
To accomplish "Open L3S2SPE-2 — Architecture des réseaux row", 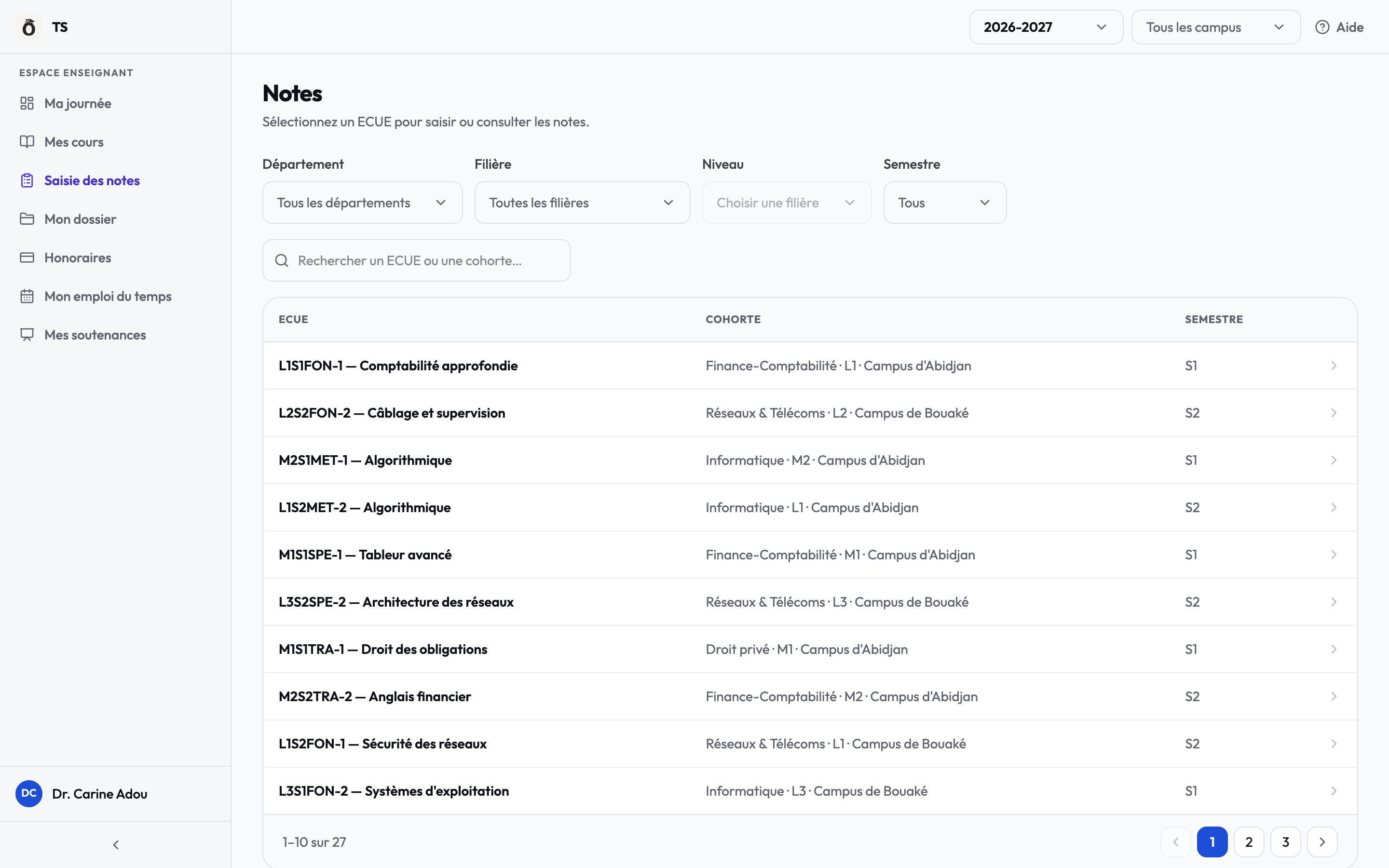I will coord(810,602).
